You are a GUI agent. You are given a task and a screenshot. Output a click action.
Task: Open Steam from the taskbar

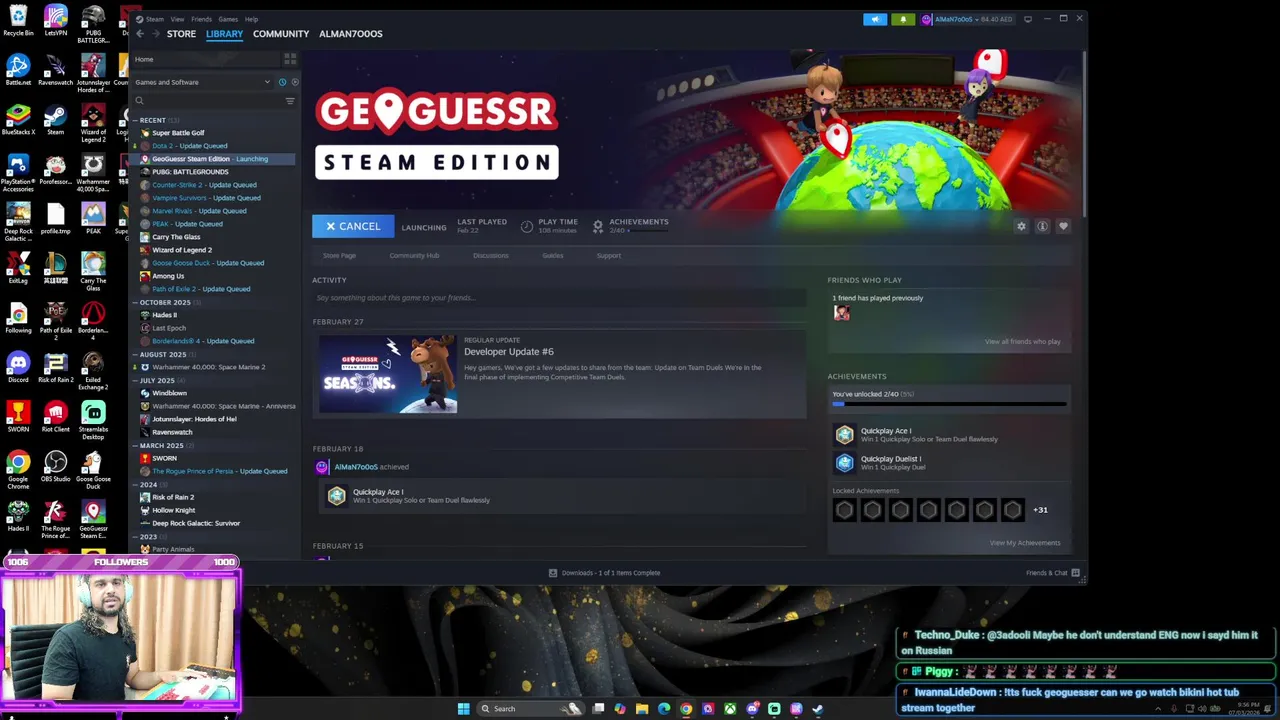click(x=818, y=709)
